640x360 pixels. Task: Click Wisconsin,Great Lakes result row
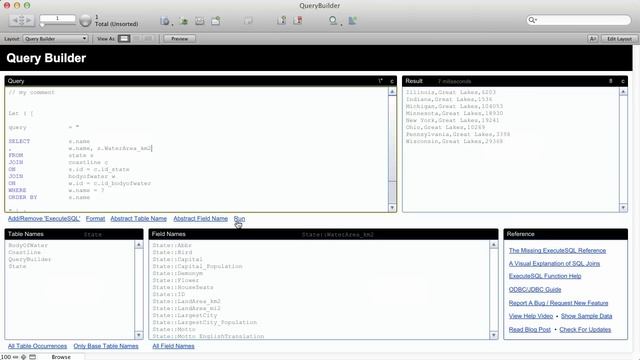[x=454, y=141]
